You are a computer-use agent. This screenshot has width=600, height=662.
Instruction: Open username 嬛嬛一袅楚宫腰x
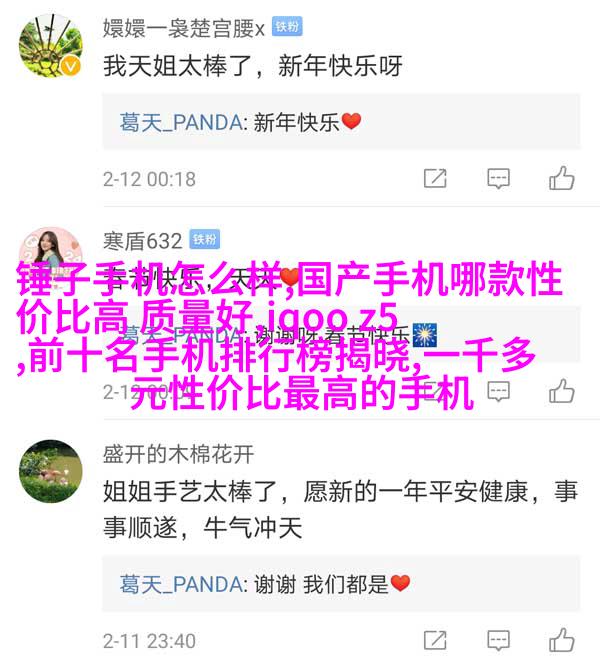[x=184, y=29]
